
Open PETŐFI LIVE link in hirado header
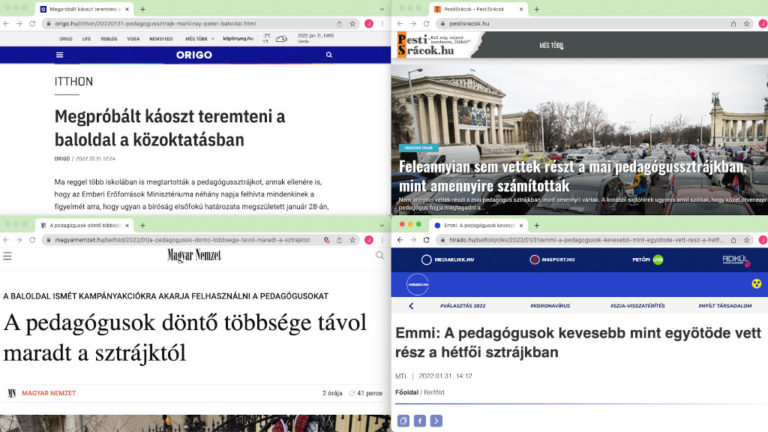(x=648, y=260)
